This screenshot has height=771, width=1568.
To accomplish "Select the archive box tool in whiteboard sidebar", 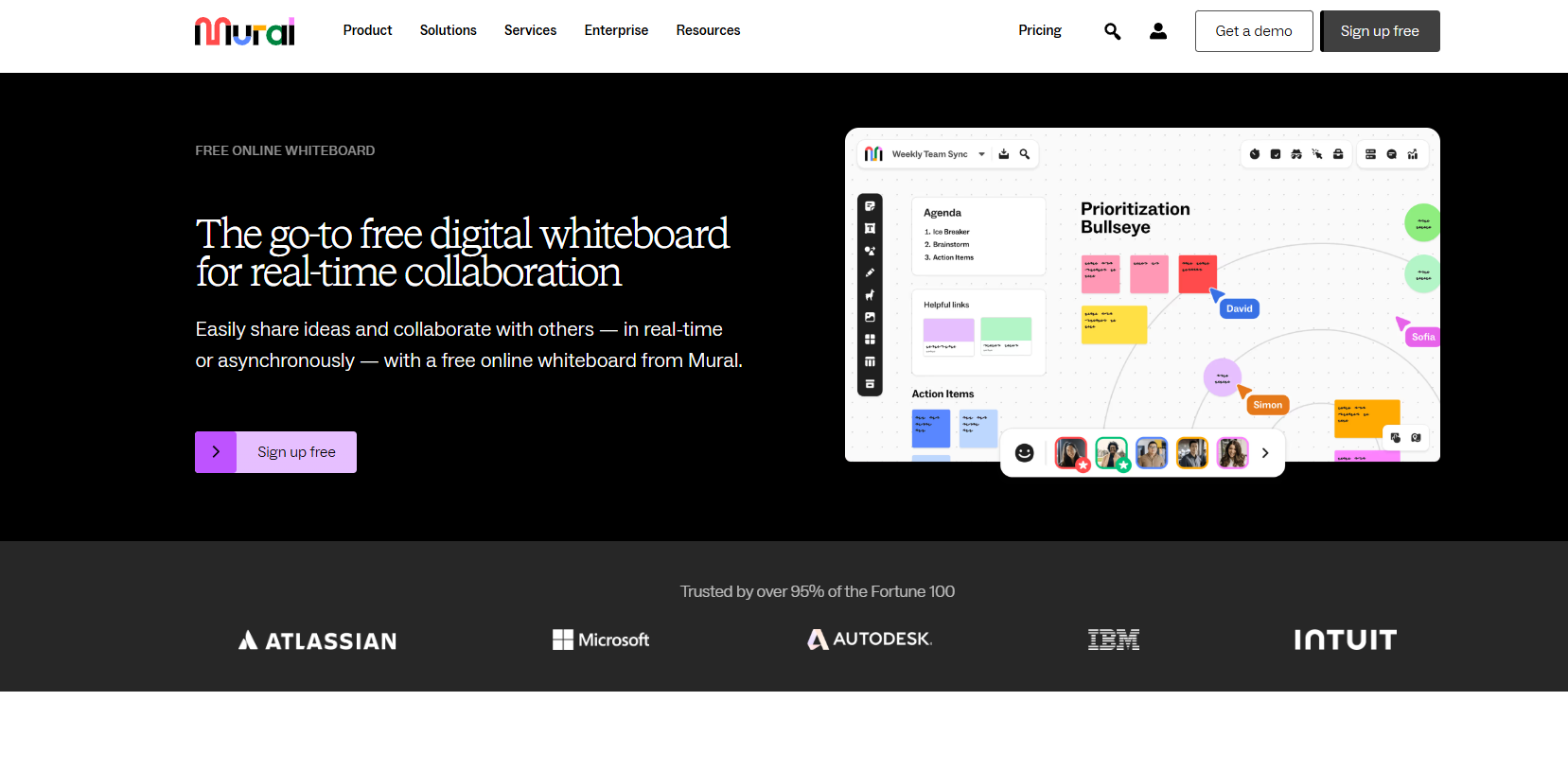I will [x=870, y=384].
